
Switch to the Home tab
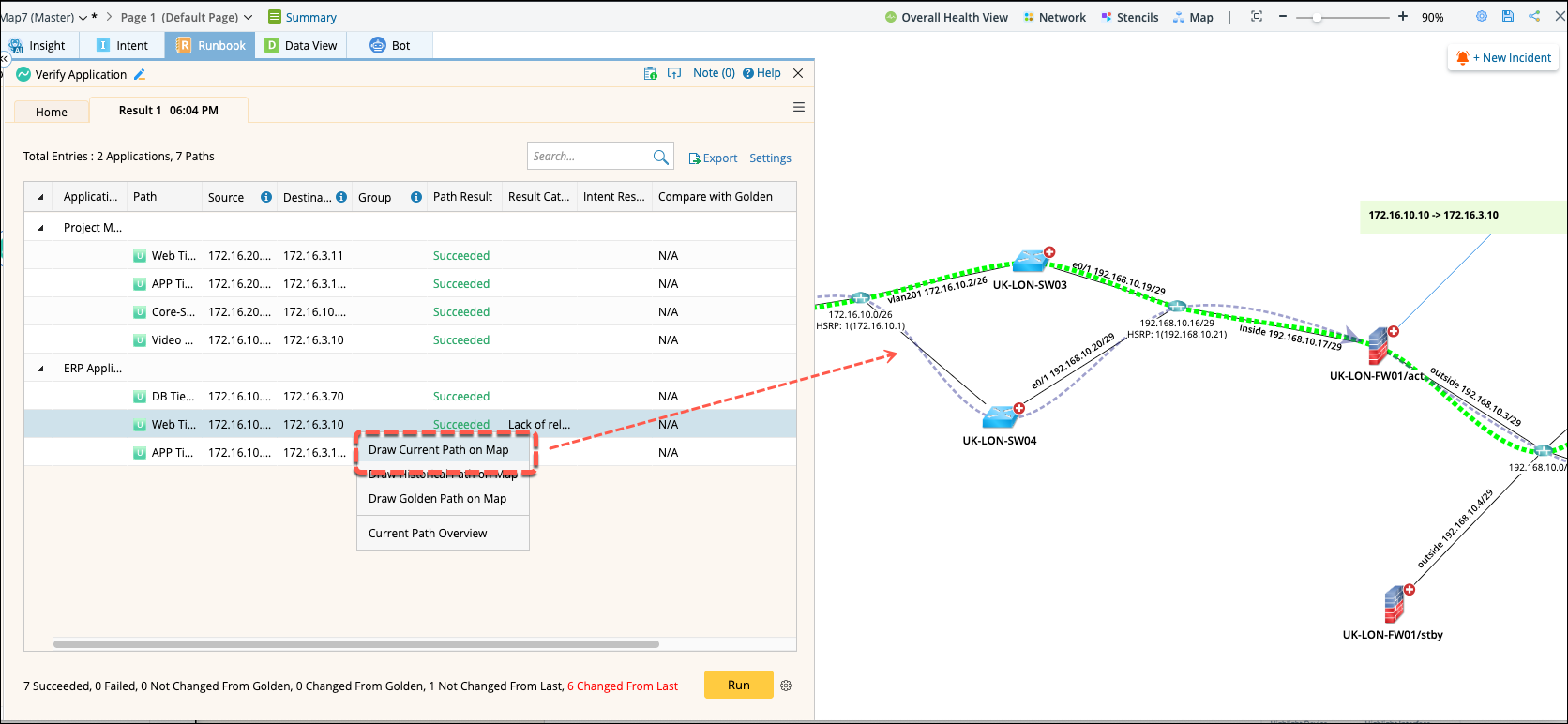pyautogui.click(x=52, y=112)
